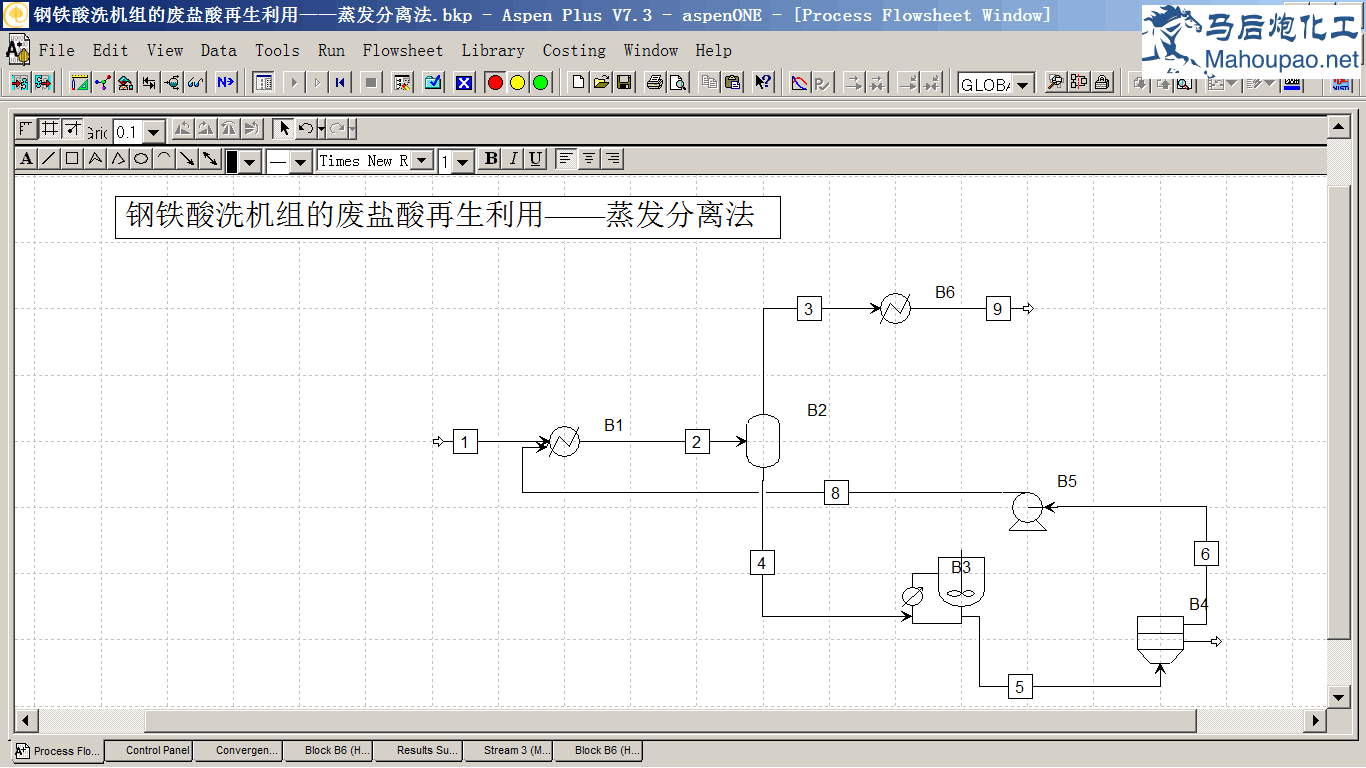Select the text tool A in draw toolbar
The height and width of the screenshot is (768, 1366).
click(26, 159)
